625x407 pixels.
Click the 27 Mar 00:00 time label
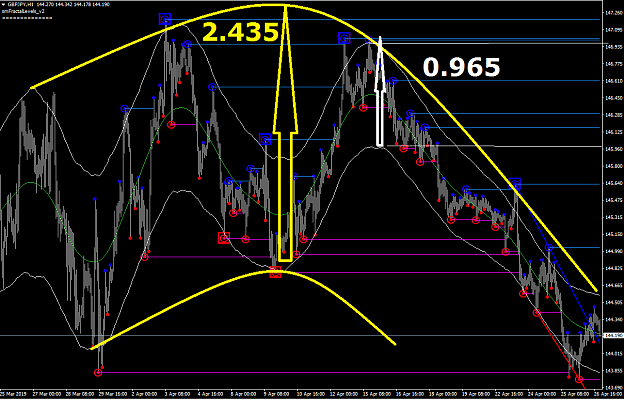(x=47, y=394)
